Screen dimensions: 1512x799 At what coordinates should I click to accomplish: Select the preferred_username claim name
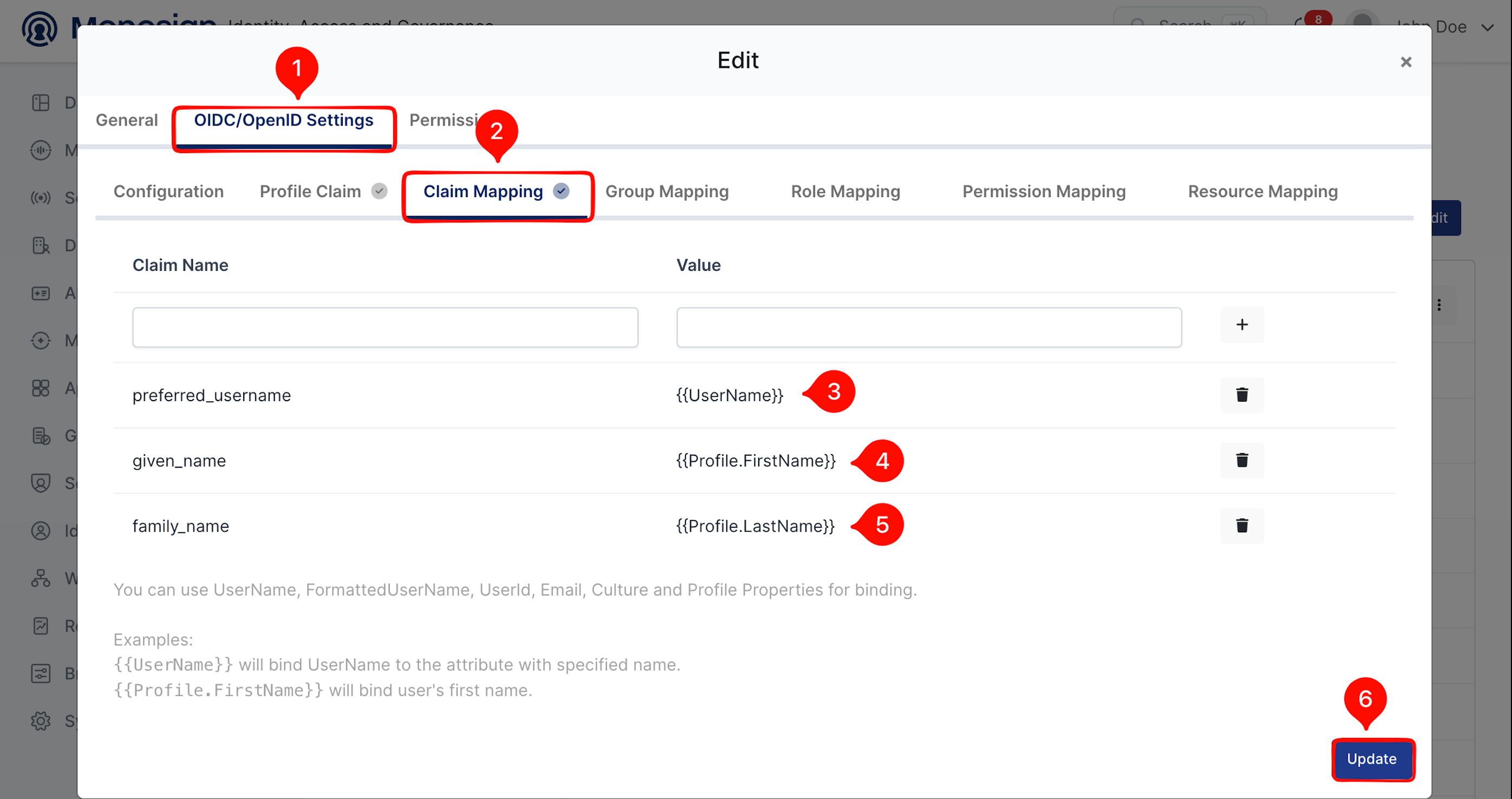pos(211,395)
